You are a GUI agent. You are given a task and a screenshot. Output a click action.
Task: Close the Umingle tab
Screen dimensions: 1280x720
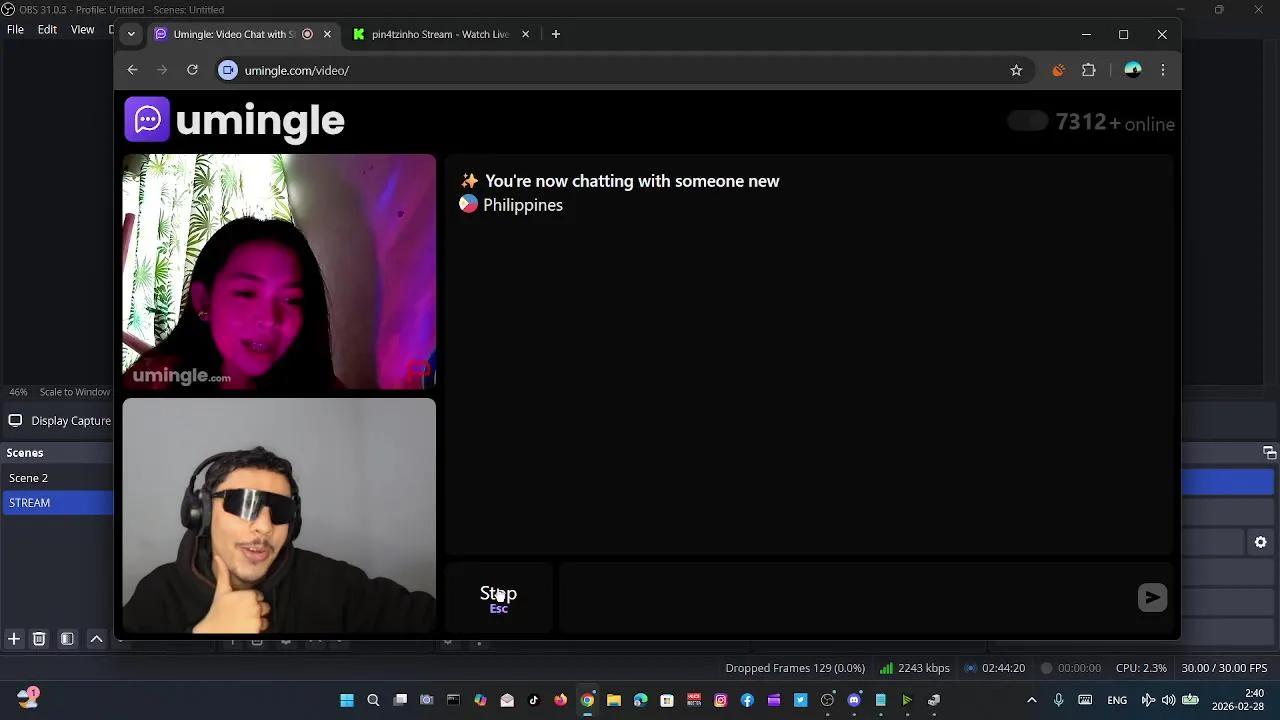[x=327, y=34]
